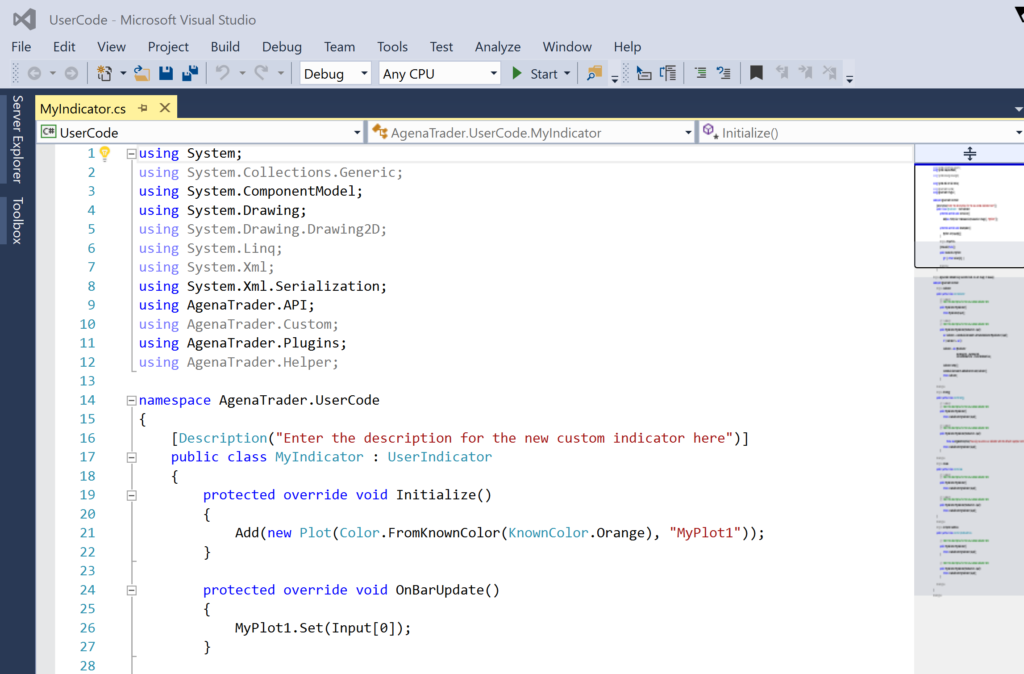Click the Visual Studio logo icon
This screenshot has height=674, width=1024.
coord(24,19)
